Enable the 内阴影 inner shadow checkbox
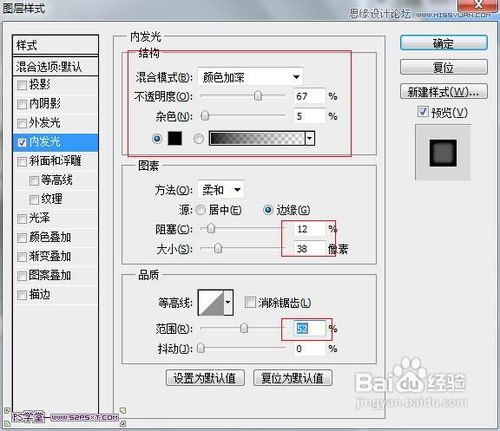Viewport: 500px width, 431px height. tap(22, 104)
